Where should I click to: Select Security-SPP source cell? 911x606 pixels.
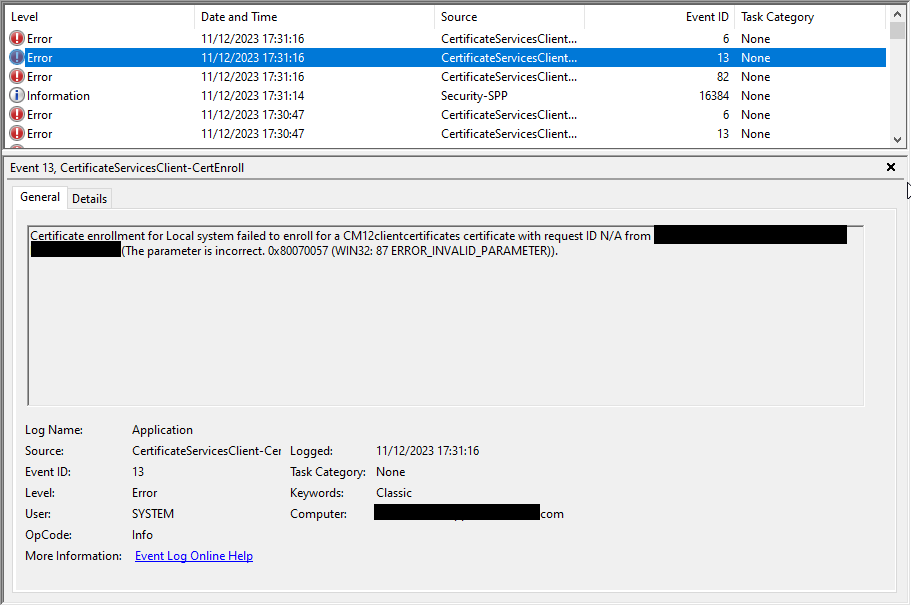coord(474,96)
